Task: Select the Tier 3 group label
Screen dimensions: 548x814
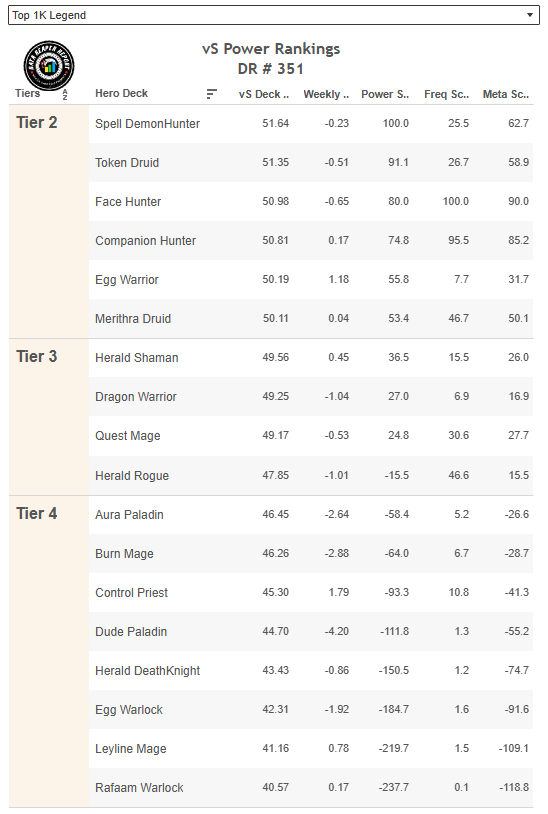Action: (x=36, y=357)
